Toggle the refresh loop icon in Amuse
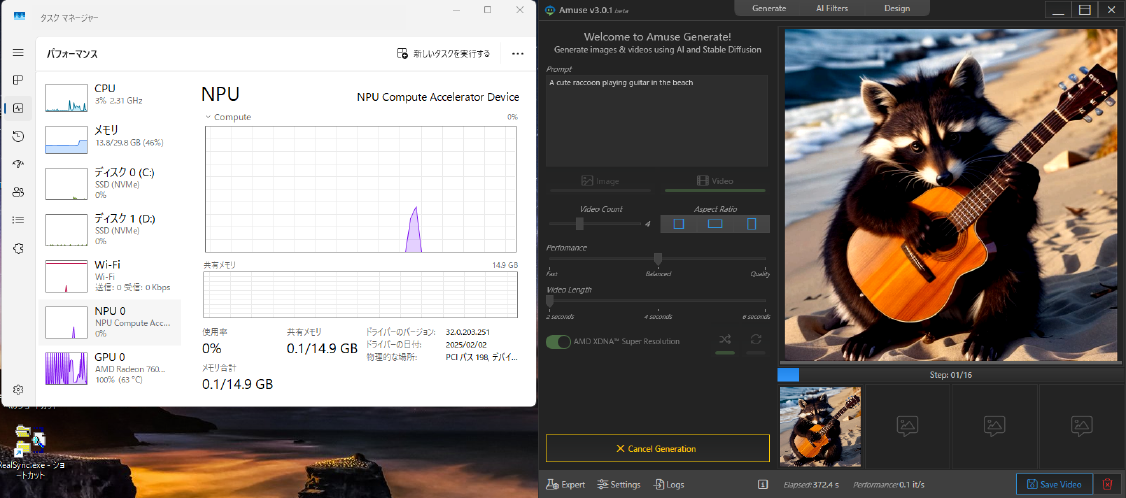This screenshot has width=1126, height=498. click(x=755, y=340)
